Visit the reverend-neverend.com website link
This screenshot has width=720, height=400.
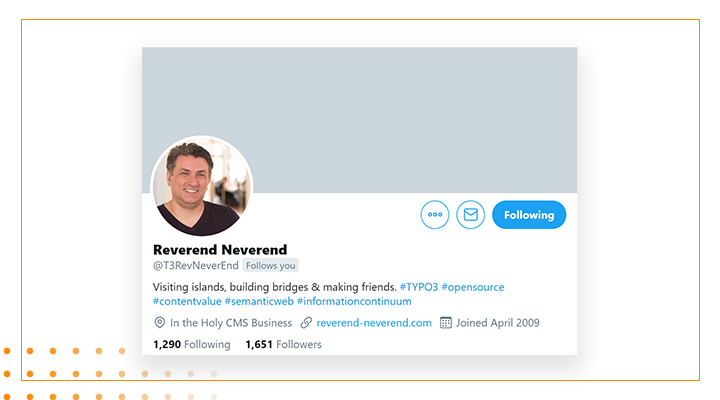pos(374,323)
